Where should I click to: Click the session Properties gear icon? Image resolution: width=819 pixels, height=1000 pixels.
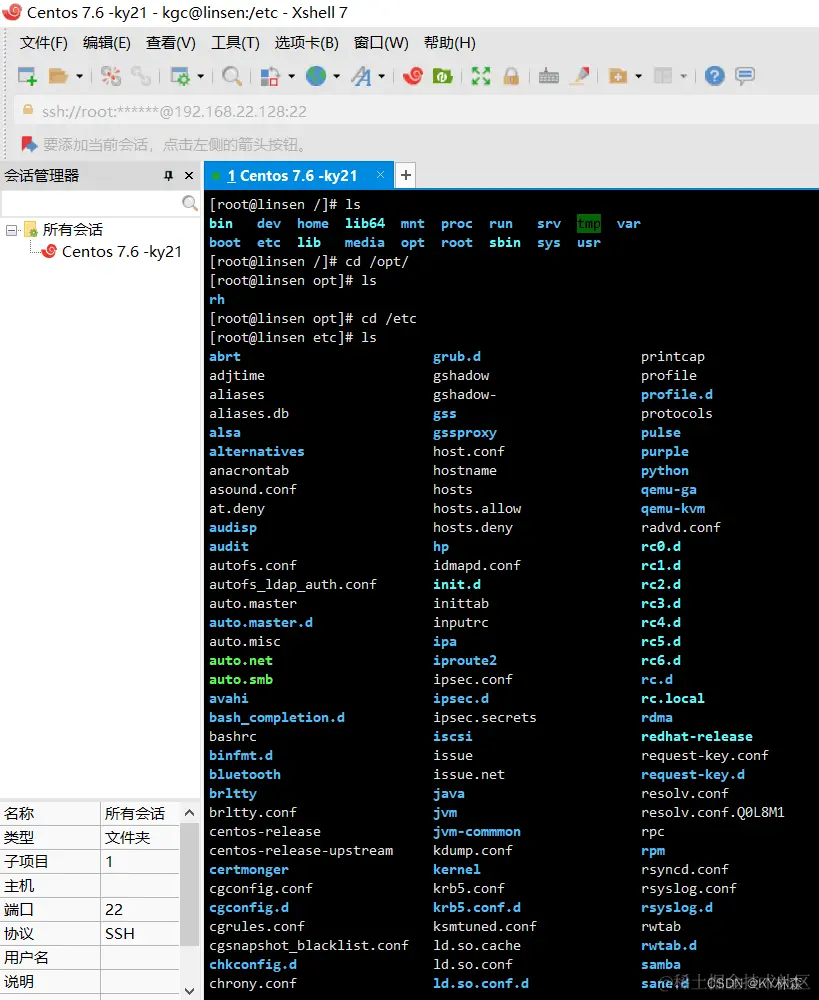pos(180,76)
